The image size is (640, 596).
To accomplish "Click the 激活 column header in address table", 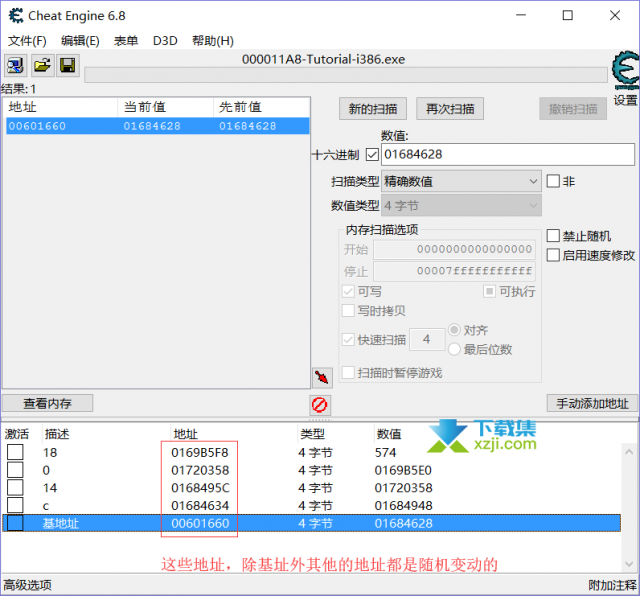I will [17, 434].
